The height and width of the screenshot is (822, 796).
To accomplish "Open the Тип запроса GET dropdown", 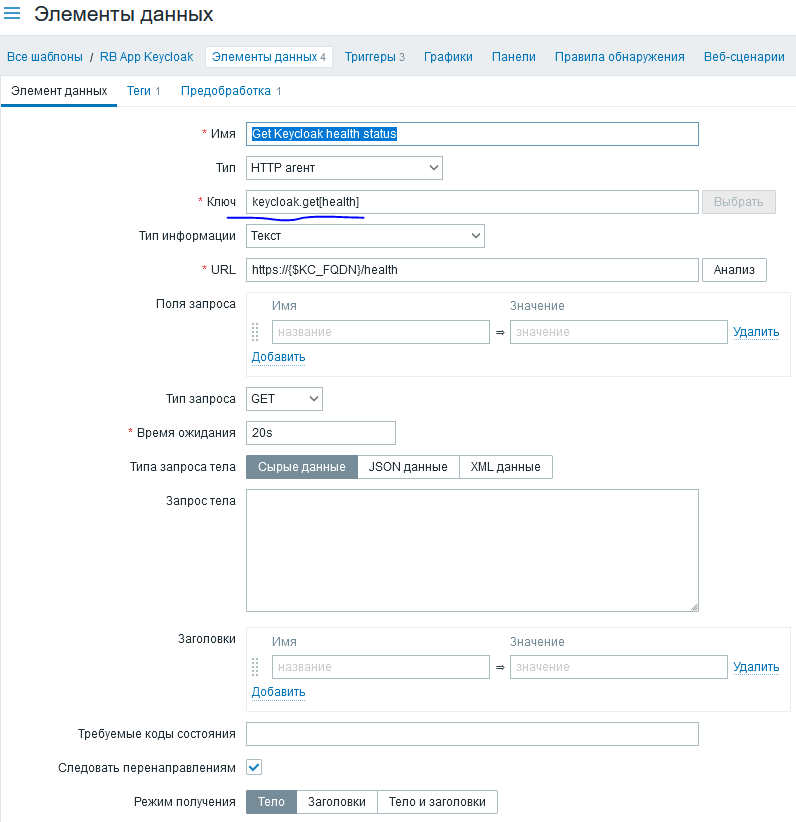I will tap(285, 399).
